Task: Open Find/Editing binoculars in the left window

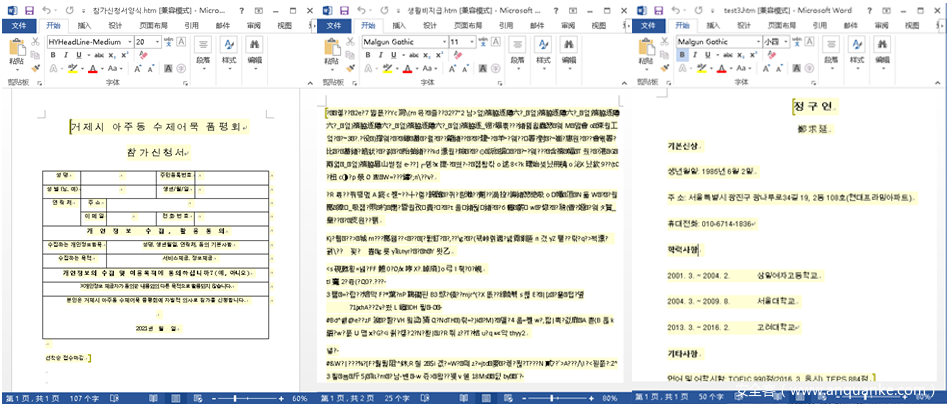Action: click(255, 45)
